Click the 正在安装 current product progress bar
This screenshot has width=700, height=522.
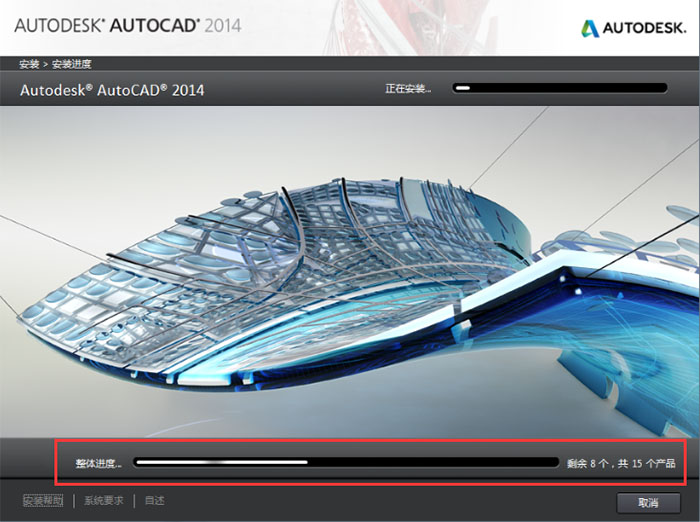(x=560, y=88)
